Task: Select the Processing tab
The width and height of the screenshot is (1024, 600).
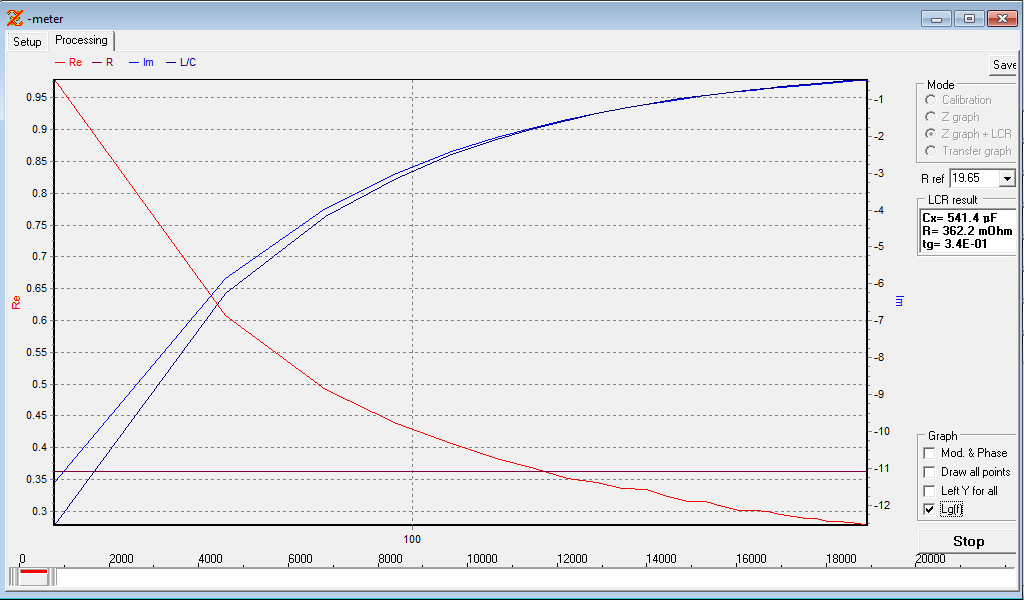Action: 81,40
